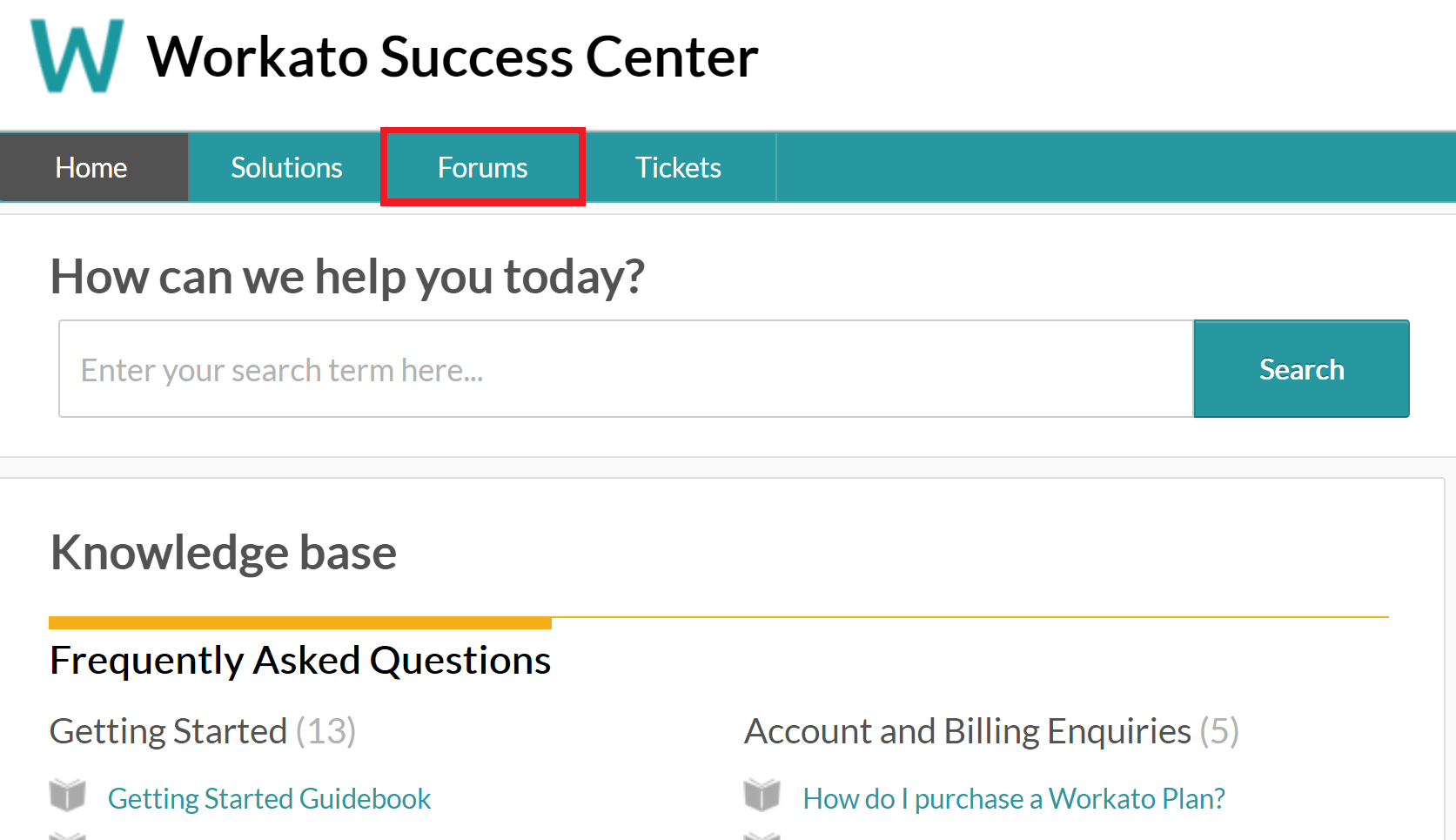
Task: Click book icon beside Workato Plan question
Action: pos(762,795)
